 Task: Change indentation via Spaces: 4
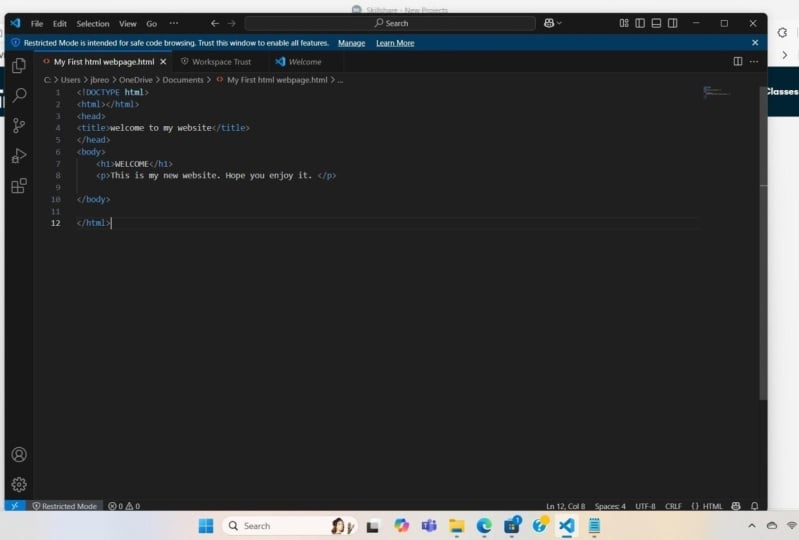coord(610,506)
